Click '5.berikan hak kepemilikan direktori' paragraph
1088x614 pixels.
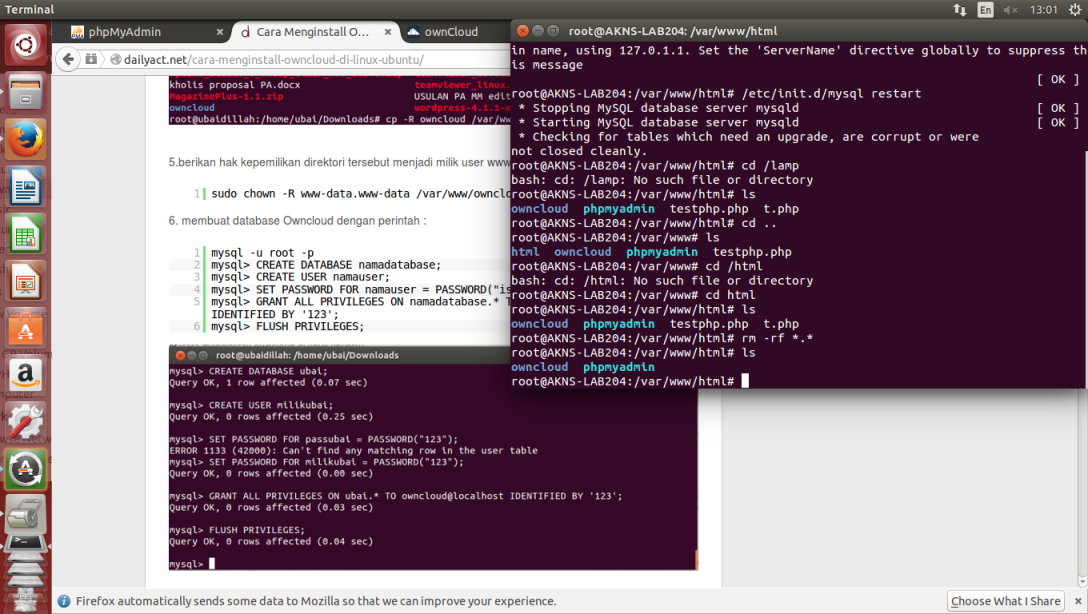click(339, 162)
